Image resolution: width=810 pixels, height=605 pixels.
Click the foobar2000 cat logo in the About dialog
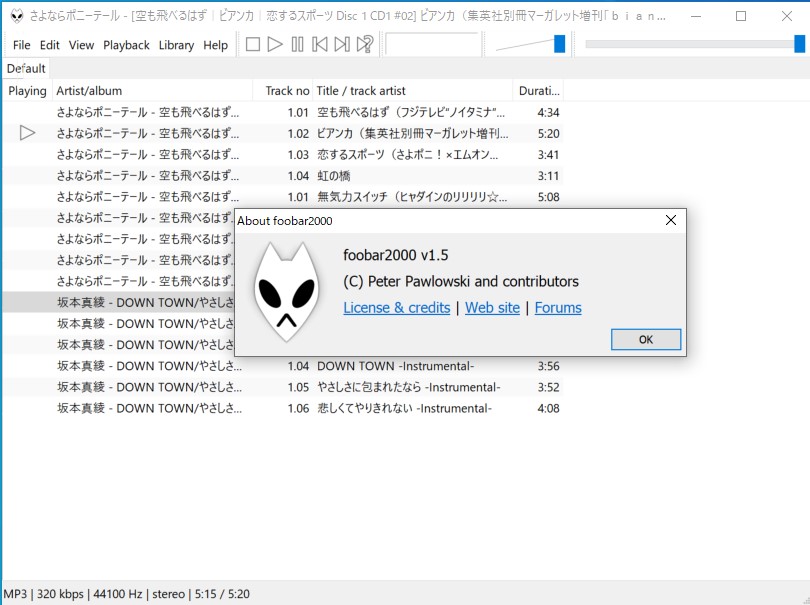coord(290,289)
